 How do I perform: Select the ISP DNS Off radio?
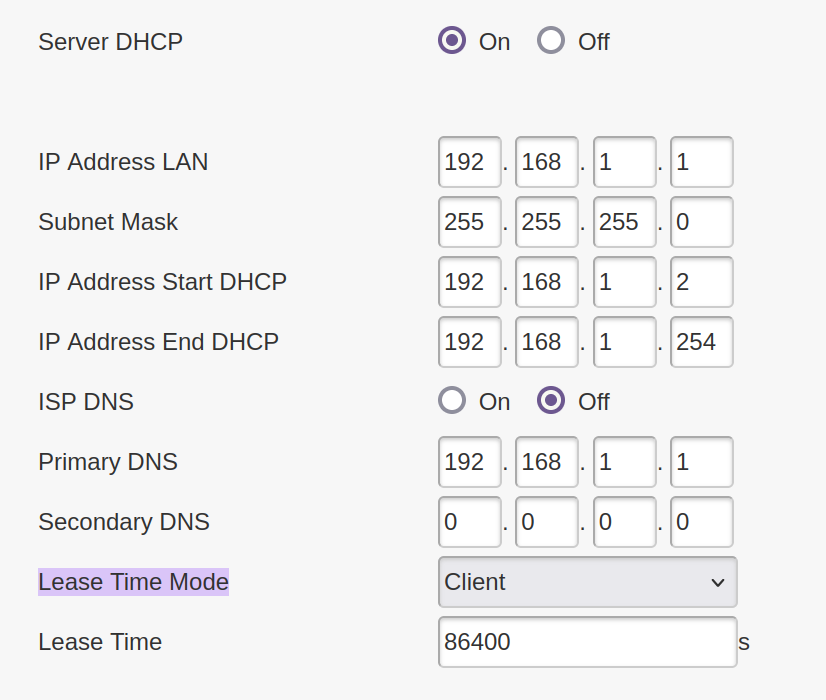click(551, 401)
